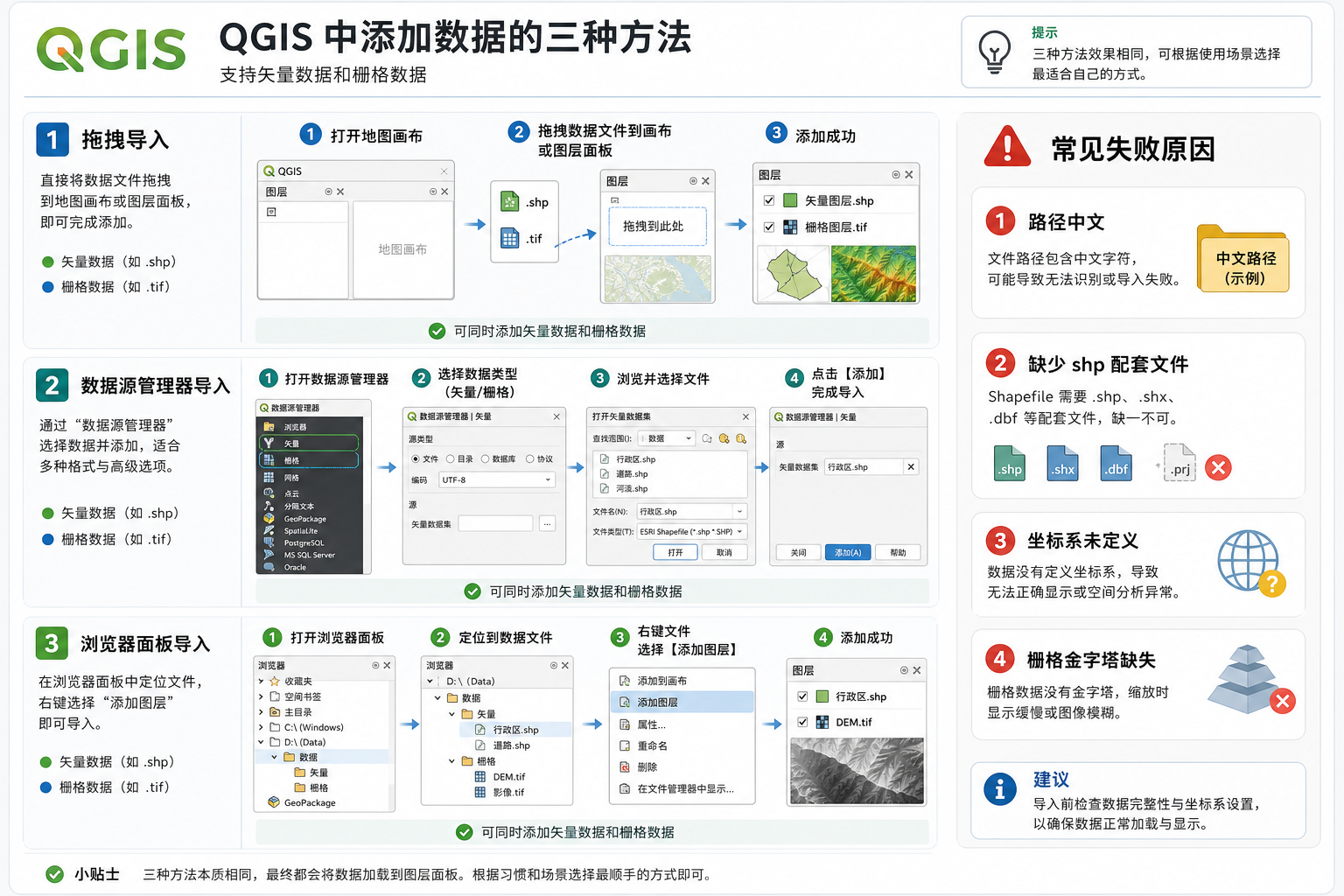Select the 浏览器 source icon in data source manager
The width and height of the screenshot is (1344, 896).
click(269, 427)
